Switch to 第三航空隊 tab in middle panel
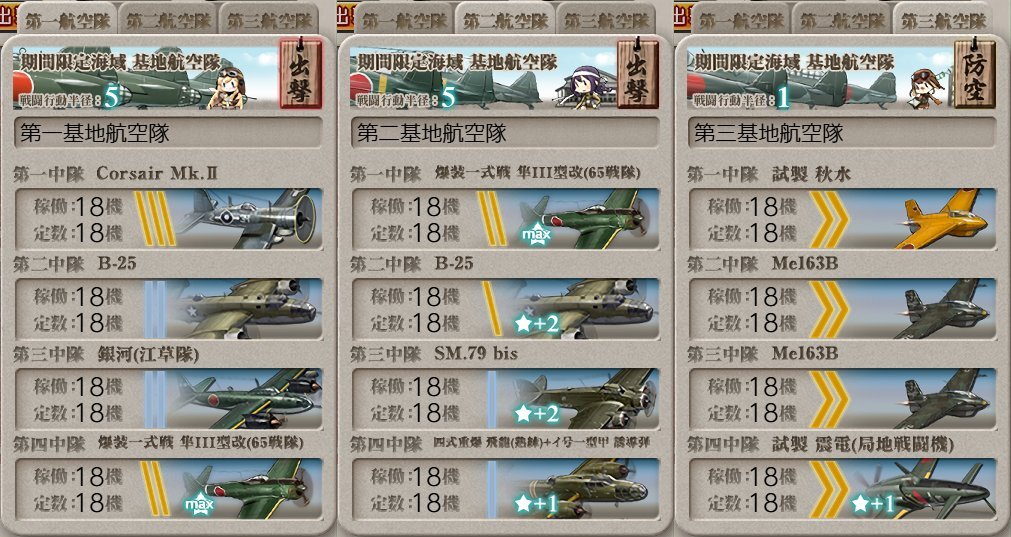This screenshot has height=537, width=1011. tap(606, 20)
